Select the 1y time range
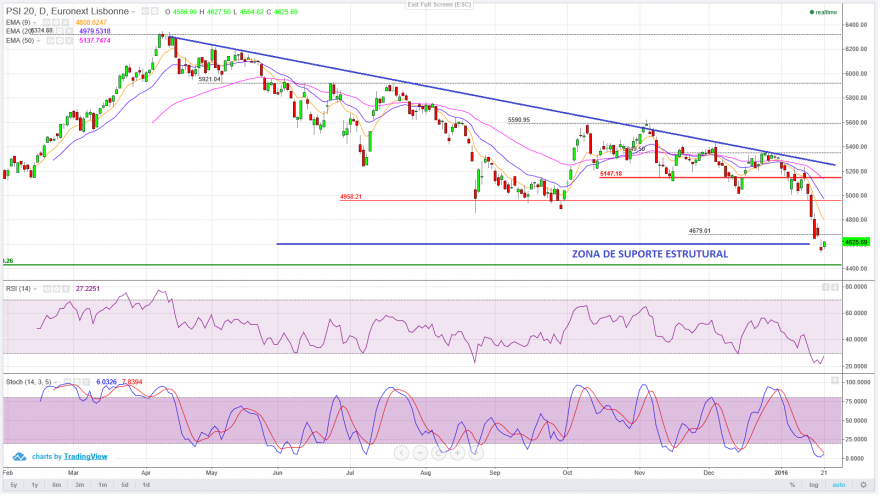The height and width of the screenshot is (499, 880). point(35,485)
